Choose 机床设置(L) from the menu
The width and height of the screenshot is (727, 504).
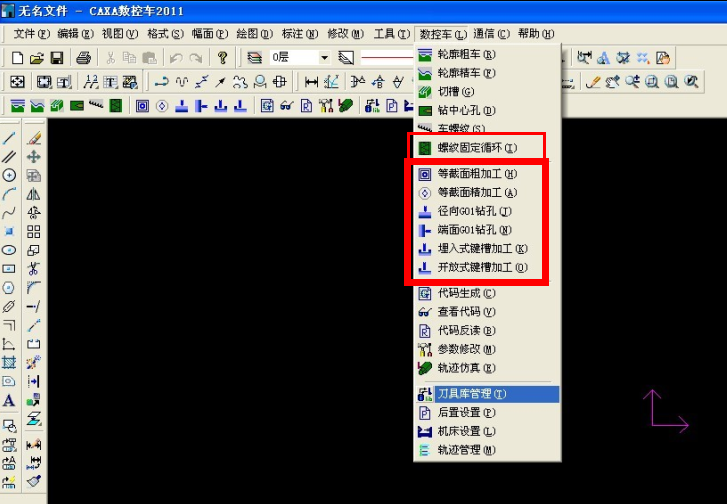[487, 431]
